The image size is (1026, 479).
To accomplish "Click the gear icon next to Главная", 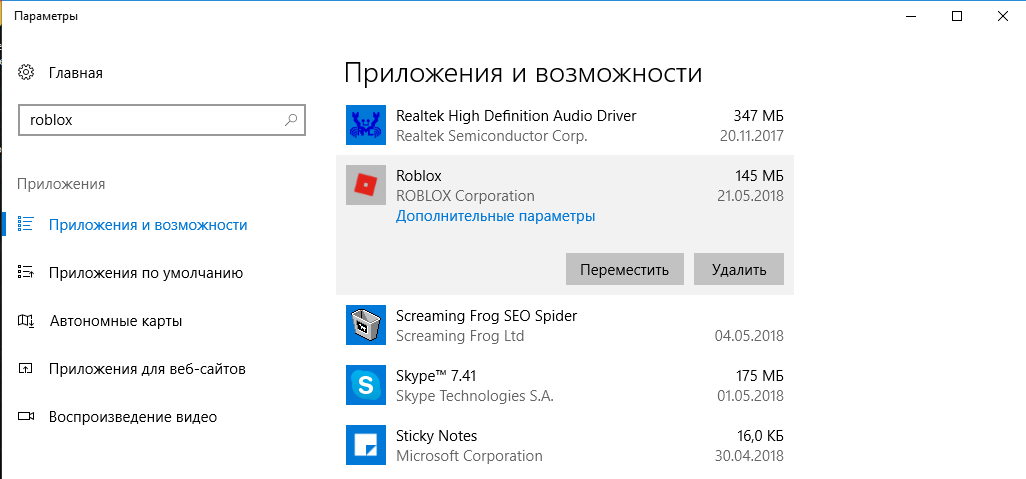I will coord(27,73).
